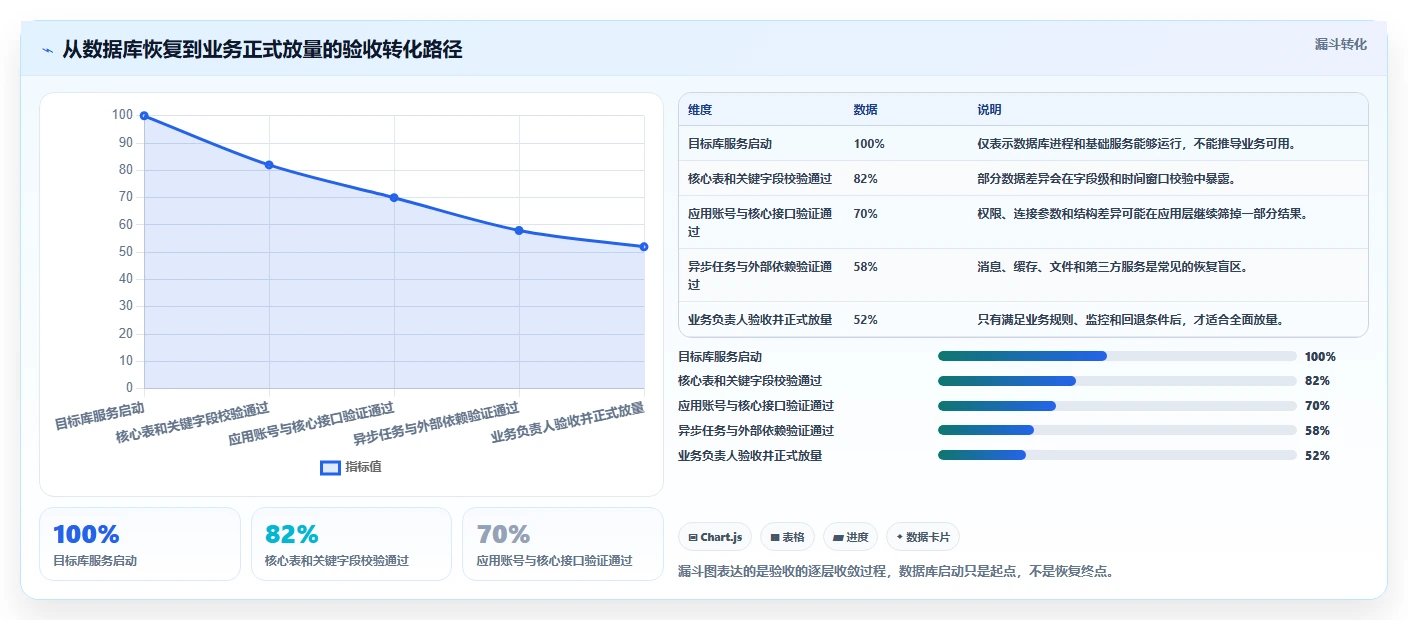Select the chart data point at value 70
Viewport: 1408px width, 620px height.
click(x=394, y=198)
